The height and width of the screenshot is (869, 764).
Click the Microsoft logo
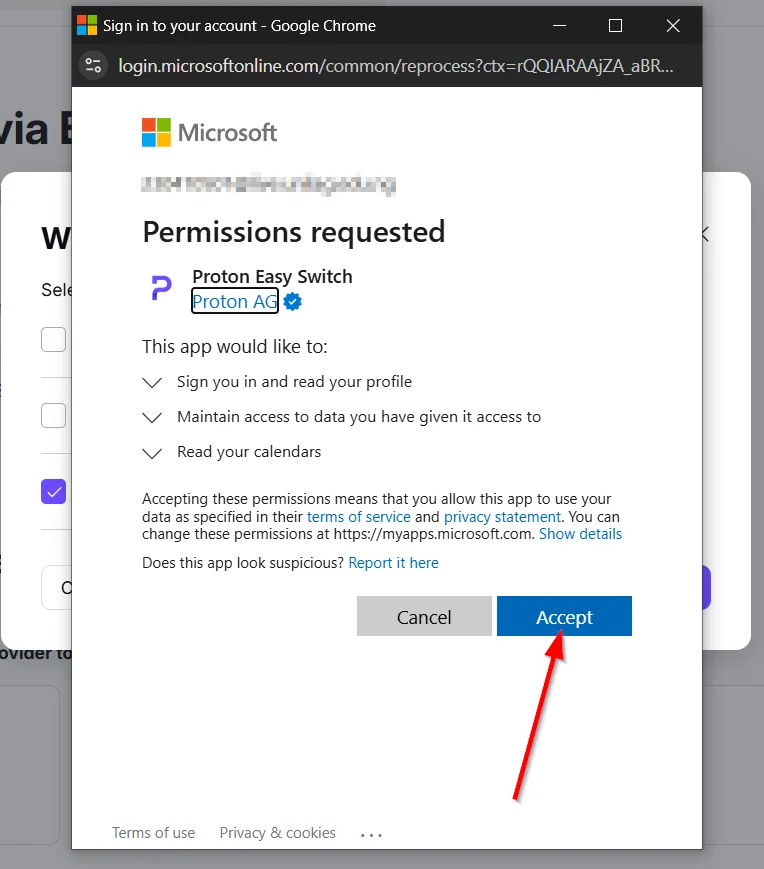pos(209,132)
